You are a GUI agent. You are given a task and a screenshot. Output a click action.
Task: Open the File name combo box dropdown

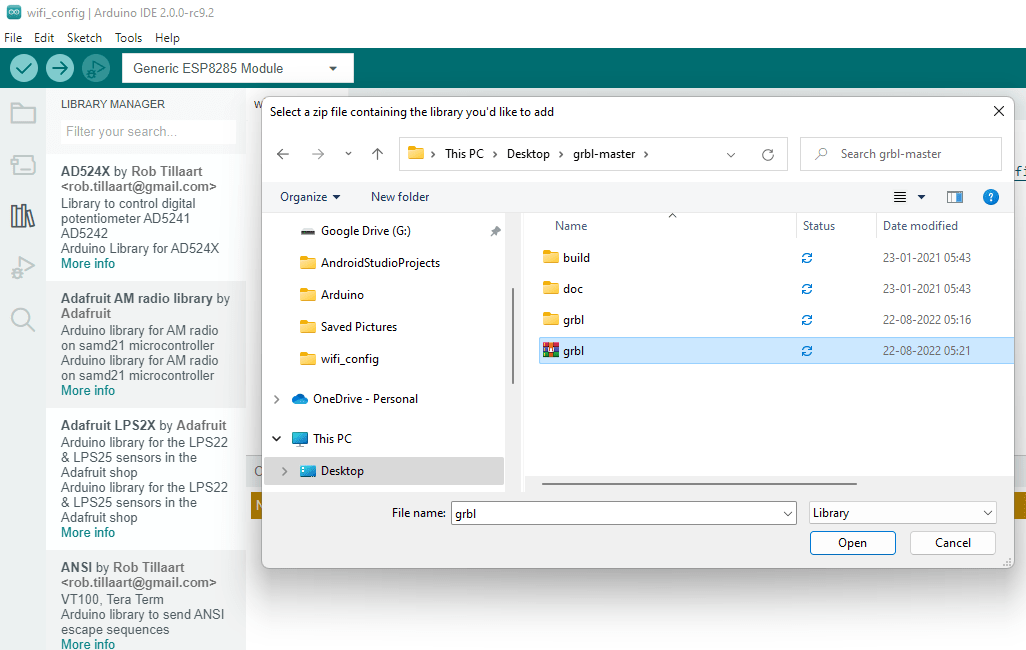788,514
